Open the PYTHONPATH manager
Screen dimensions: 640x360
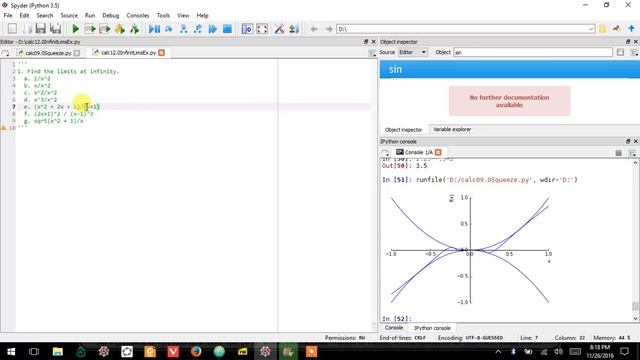294,29
